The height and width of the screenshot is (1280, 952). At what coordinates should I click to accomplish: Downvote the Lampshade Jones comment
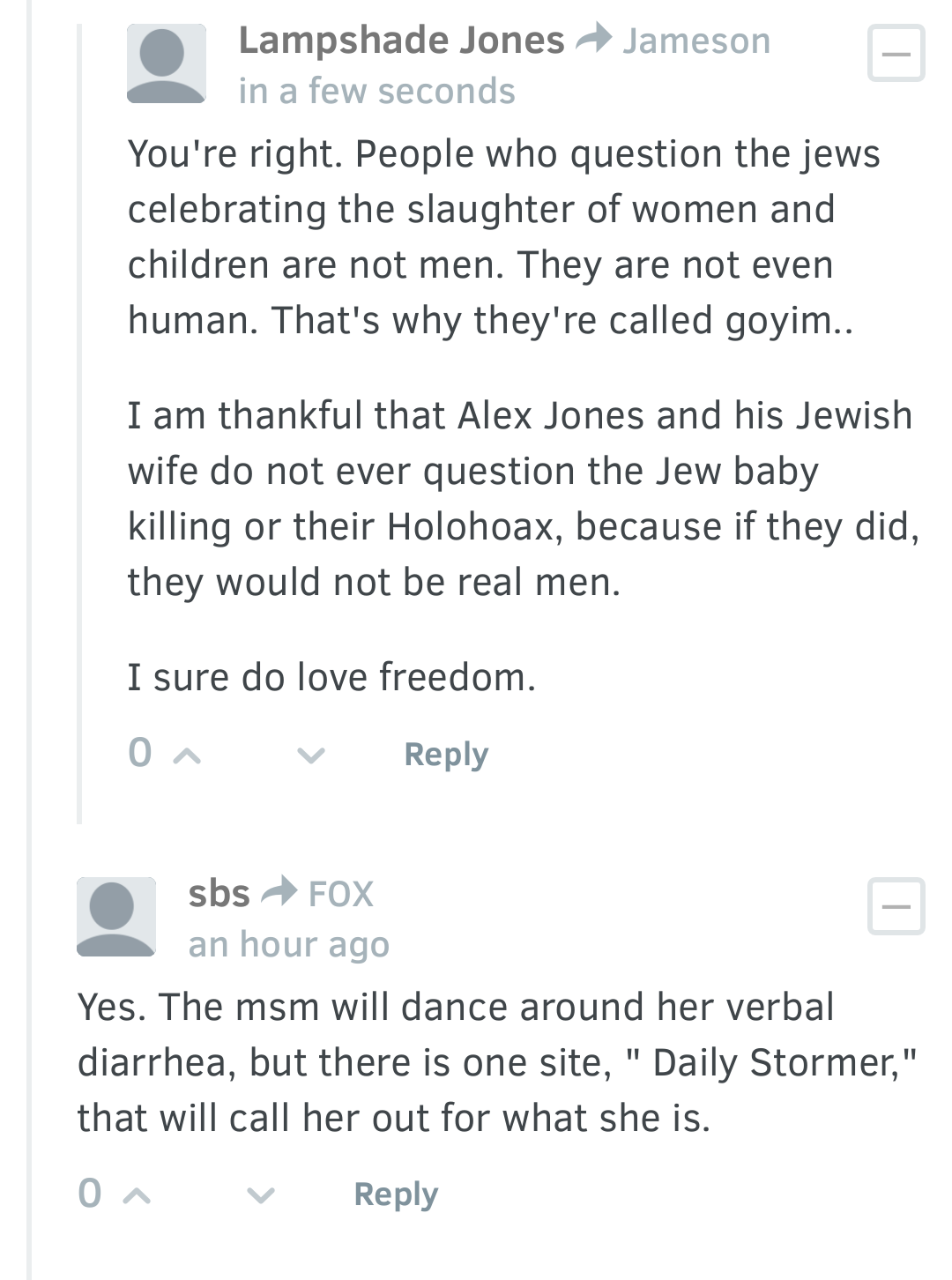311,755
